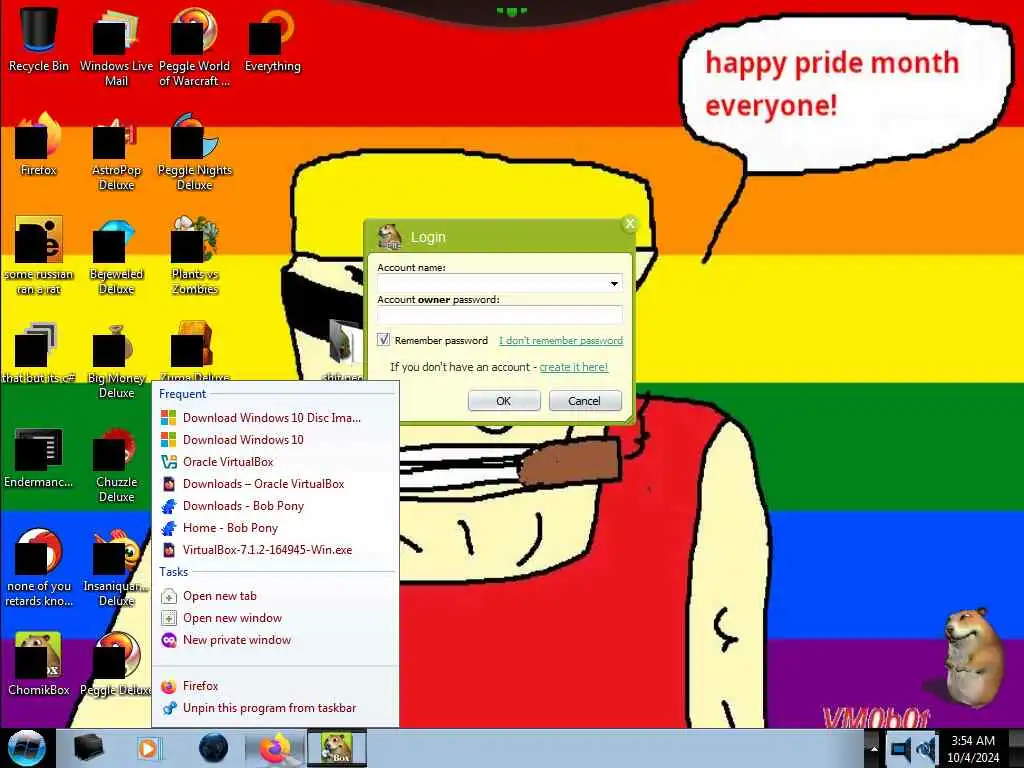
Task: Open 'none of you' desktop icon
Action: [x=39, y=567]
